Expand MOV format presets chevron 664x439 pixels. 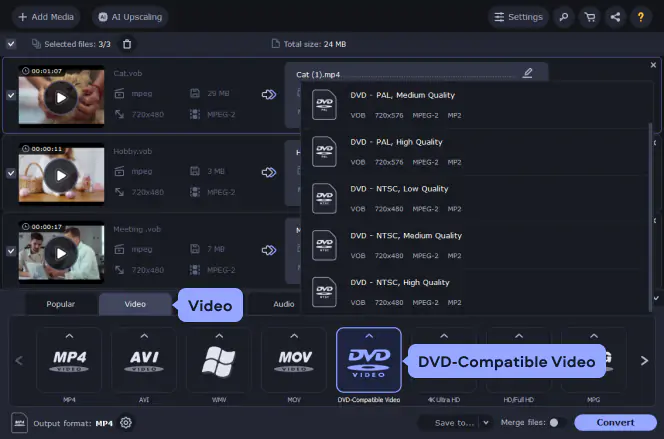point(294,336)
